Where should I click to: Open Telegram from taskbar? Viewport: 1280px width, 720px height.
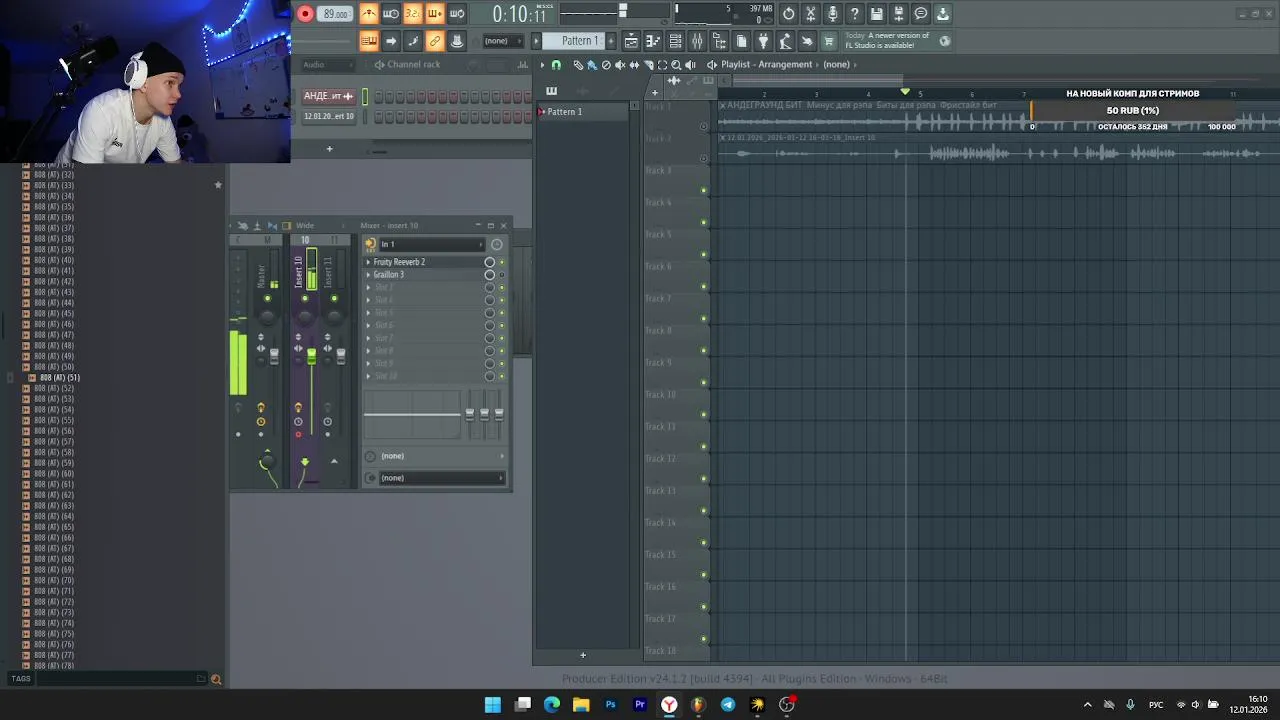[728, 705]
